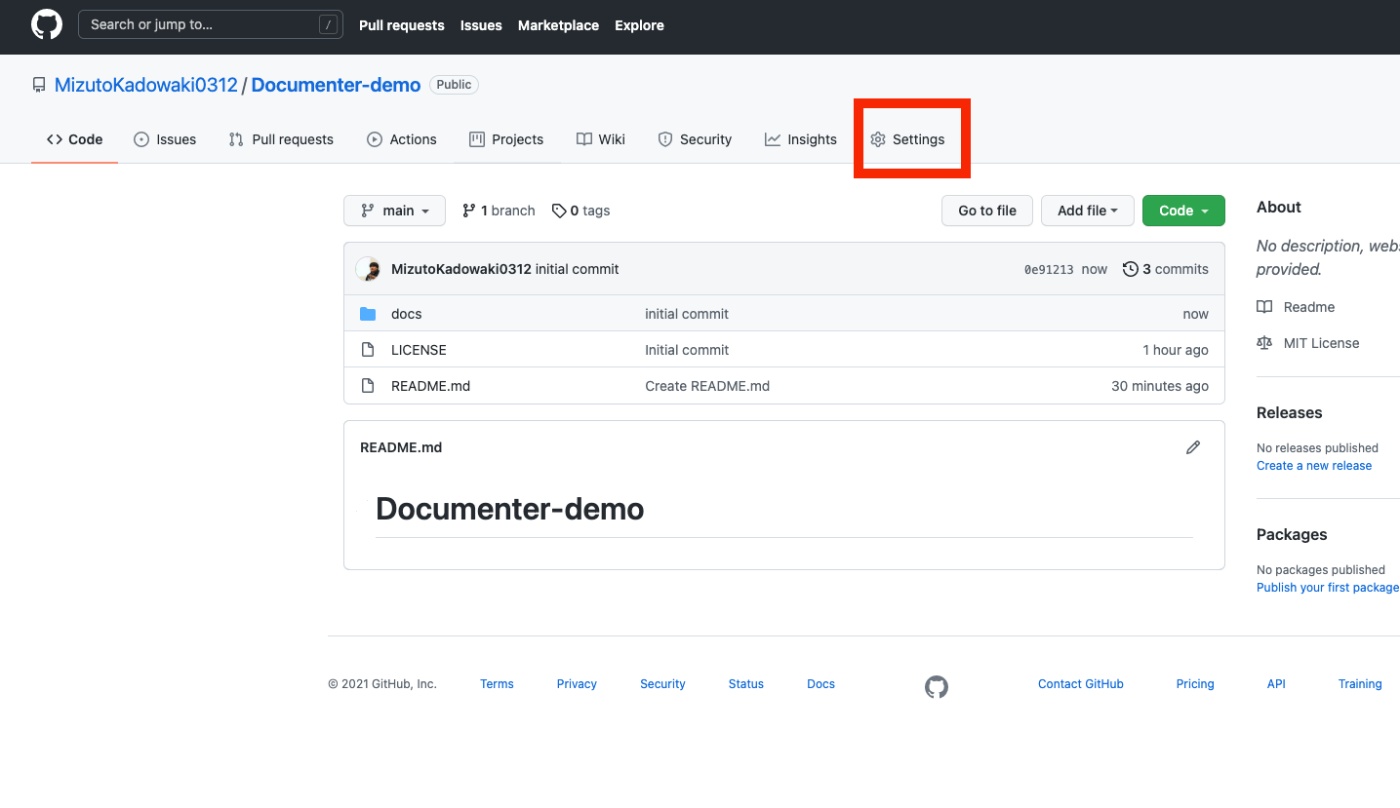This screenshot has width=1400, height=808.
Task: Open Privacy link in footer
Action: point(577,684)
